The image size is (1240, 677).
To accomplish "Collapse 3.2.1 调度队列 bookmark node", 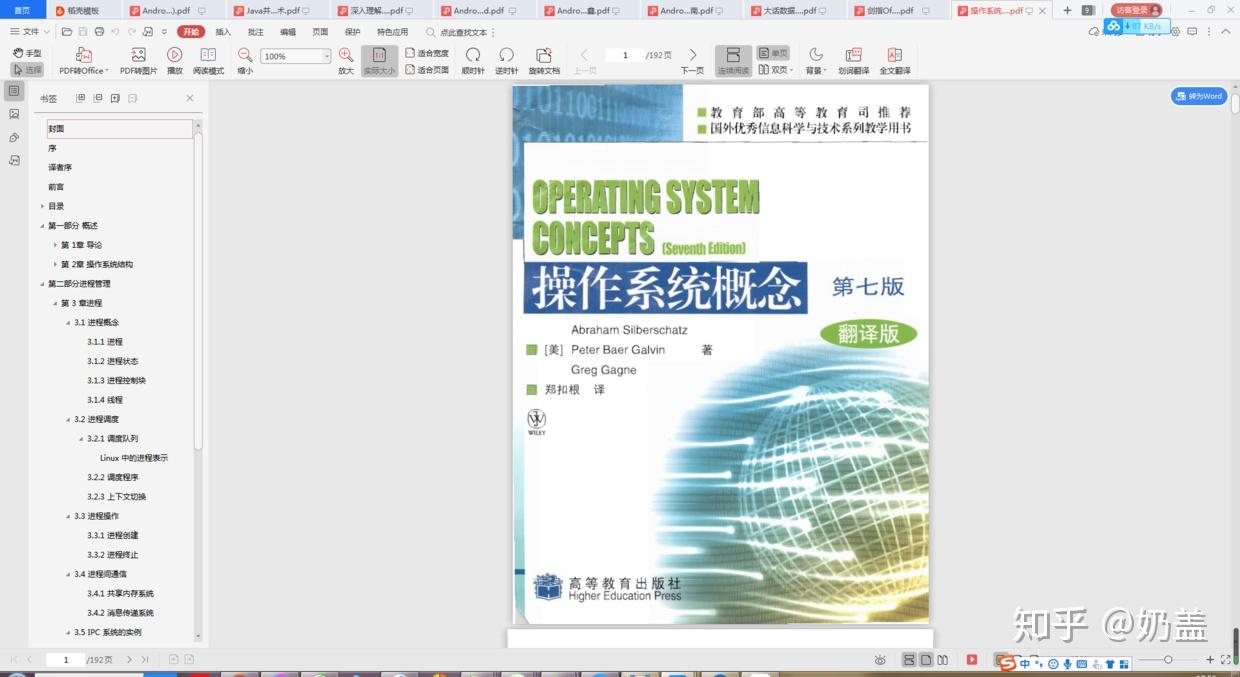I will coord(81,439).
